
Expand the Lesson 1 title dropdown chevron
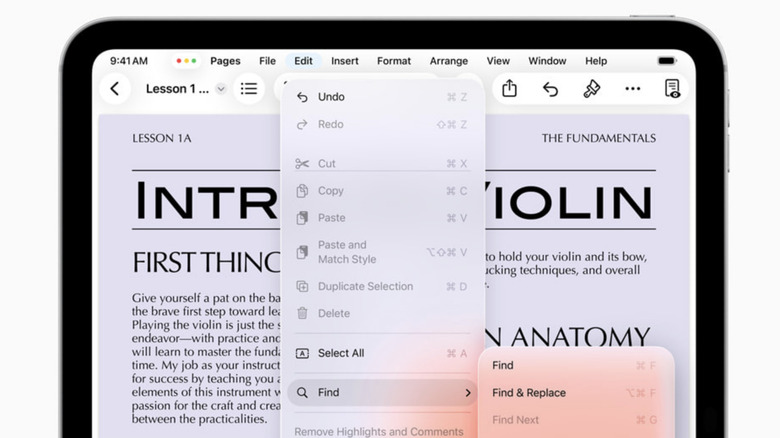coord(221,89)
